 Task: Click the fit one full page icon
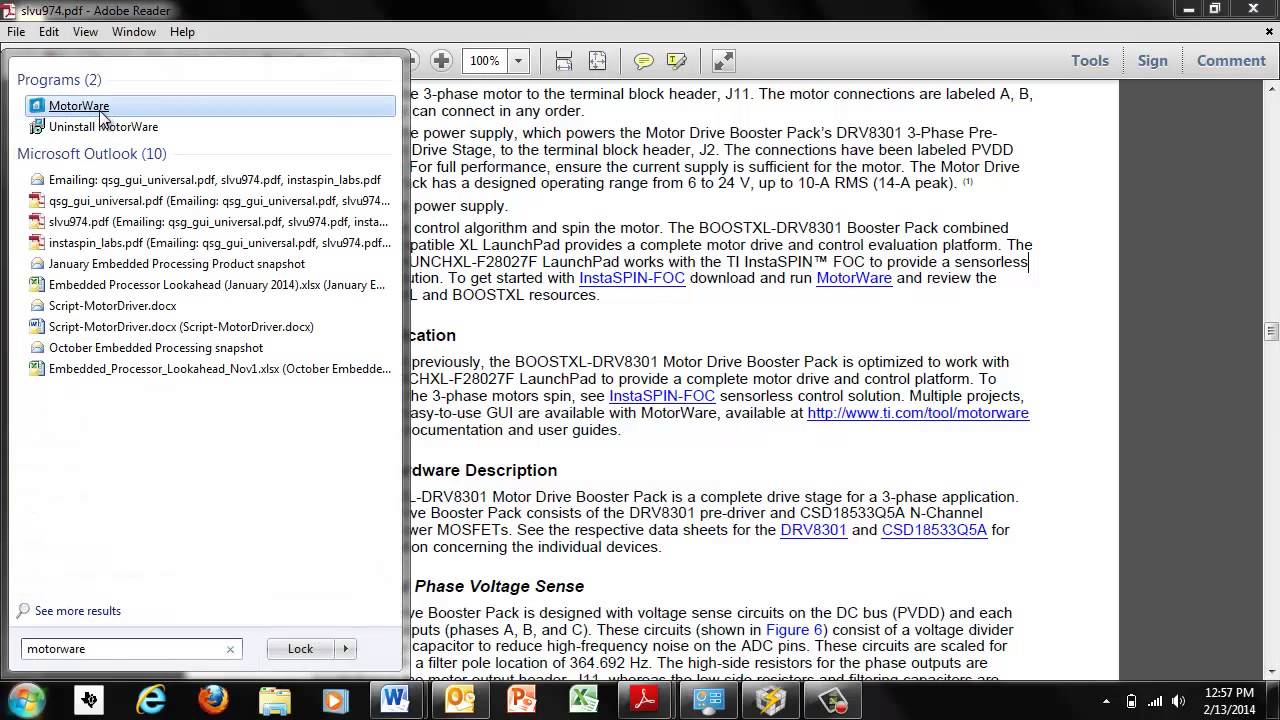point(597,61)
